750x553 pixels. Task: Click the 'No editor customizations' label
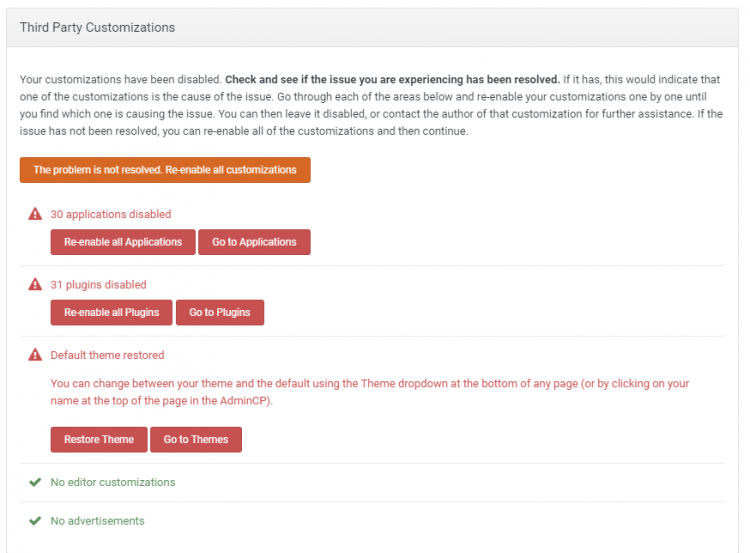[113, 482]
